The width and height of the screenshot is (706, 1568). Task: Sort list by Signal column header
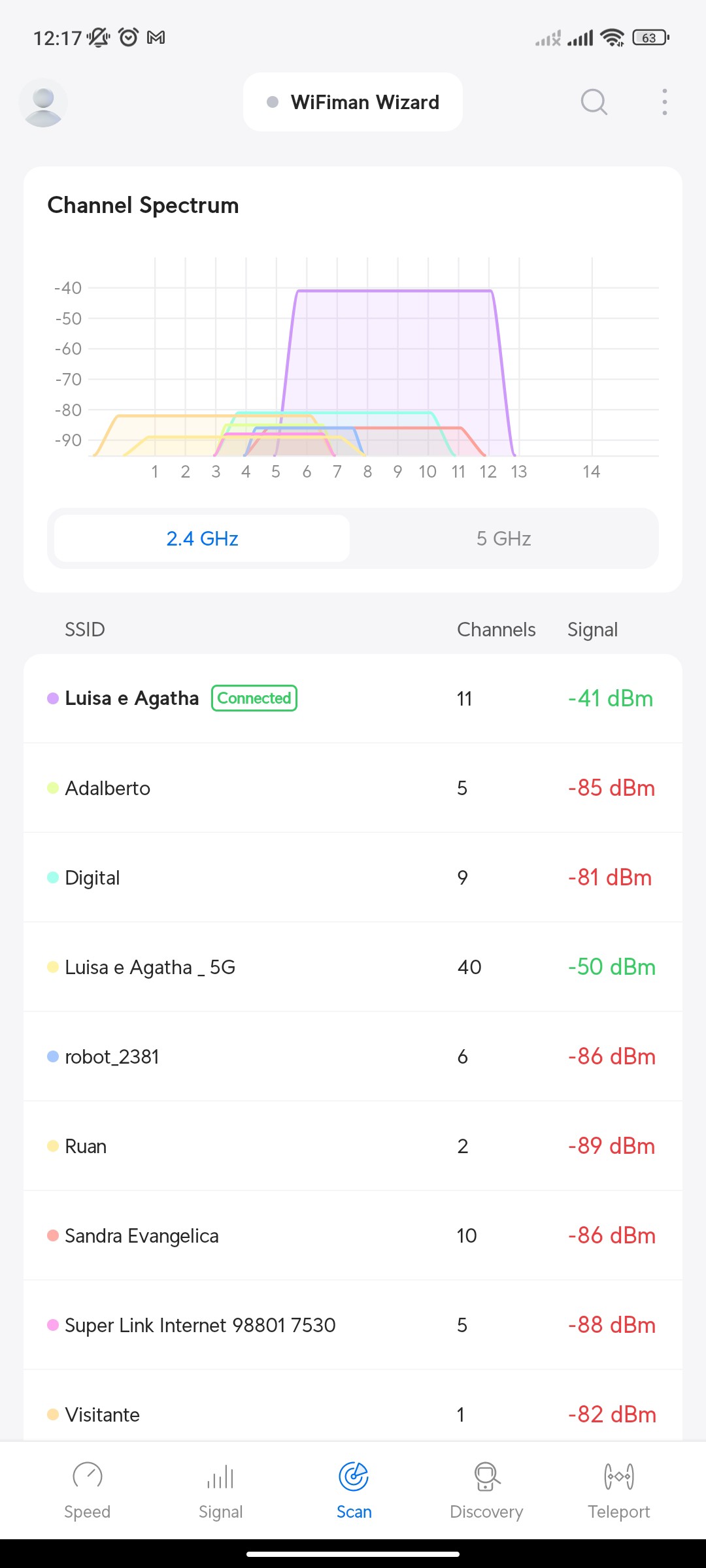[592, 629]
